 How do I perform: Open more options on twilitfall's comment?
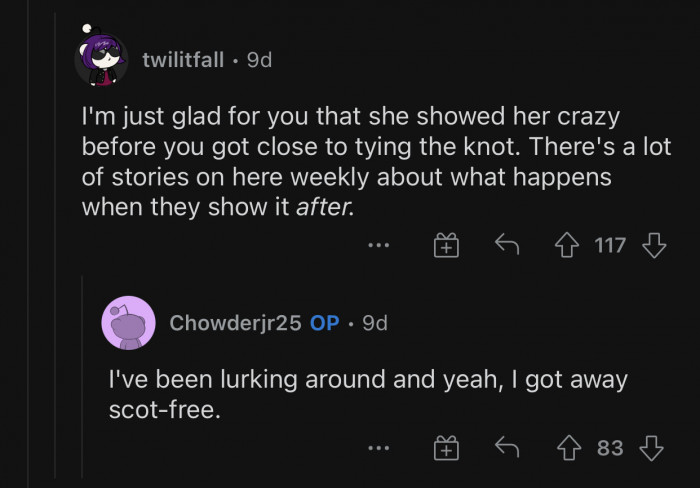(378, 245)
